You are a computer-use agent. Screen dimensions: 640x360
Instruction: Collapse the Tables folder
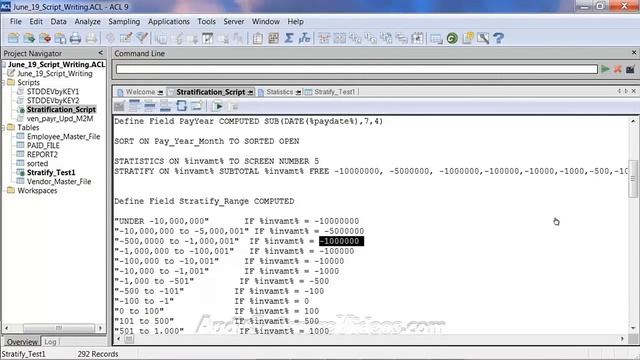click(x=4, y=128)
